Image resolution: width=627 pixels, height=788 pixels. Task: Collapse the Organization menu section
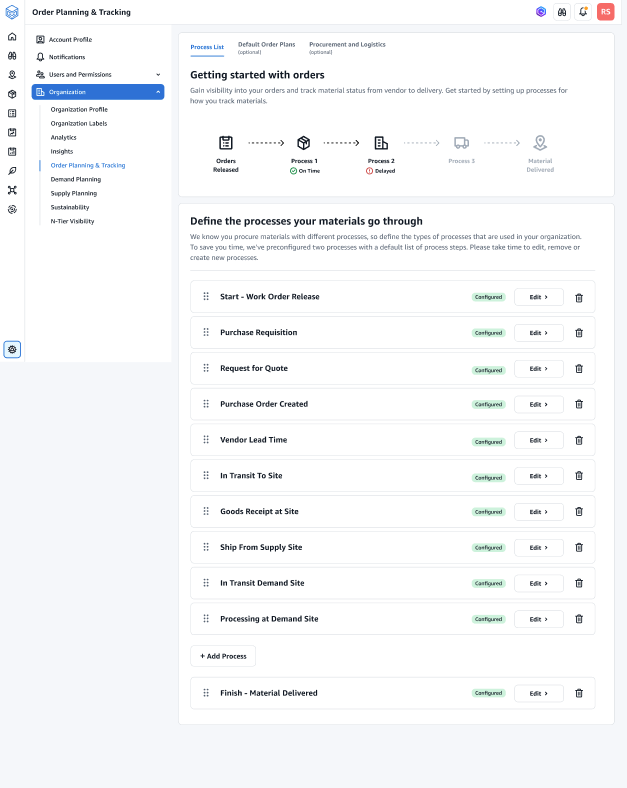point(158,92)
